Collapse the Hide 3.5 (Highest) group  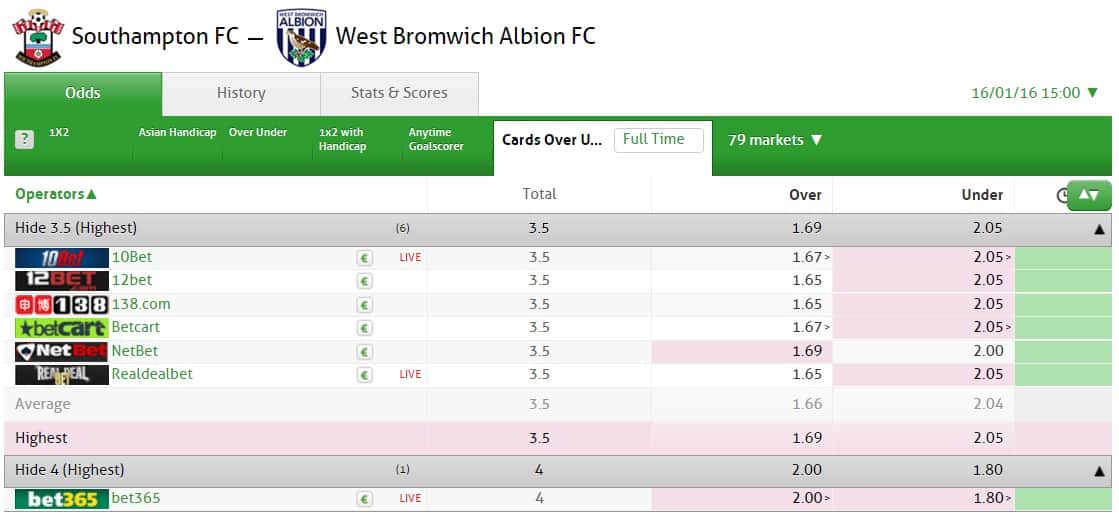[x=1099, y=230]
